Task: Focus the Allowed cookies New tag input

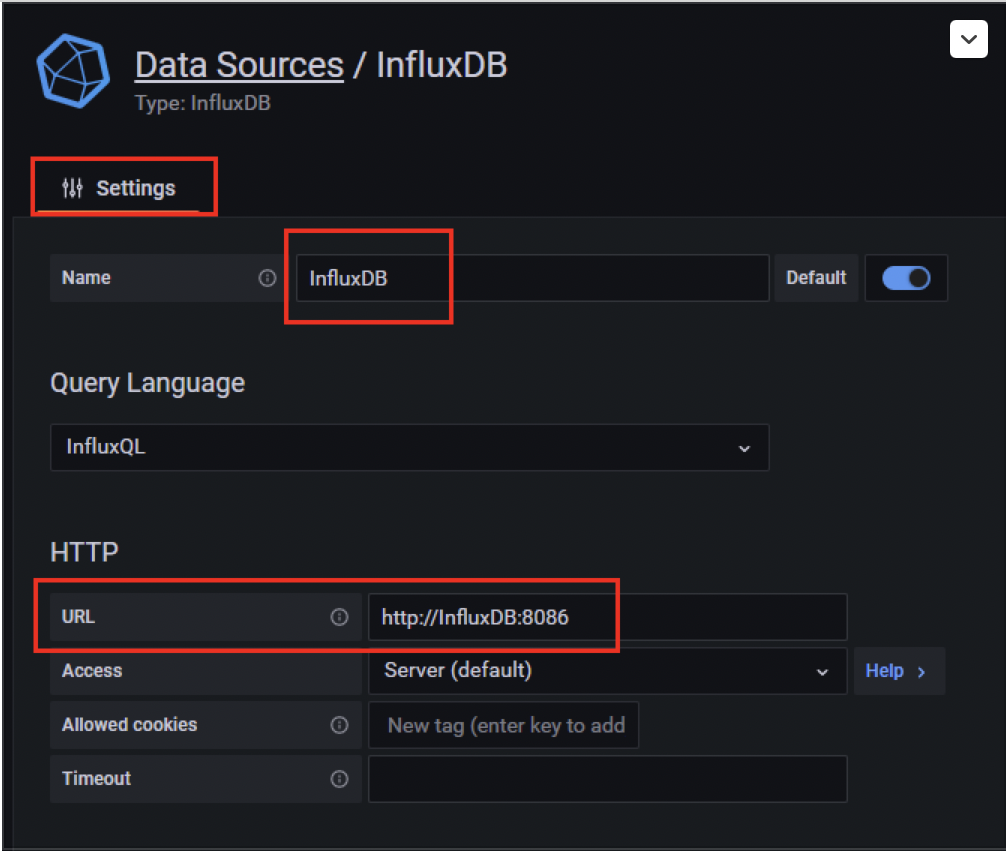Action: [x=504, y=725]
